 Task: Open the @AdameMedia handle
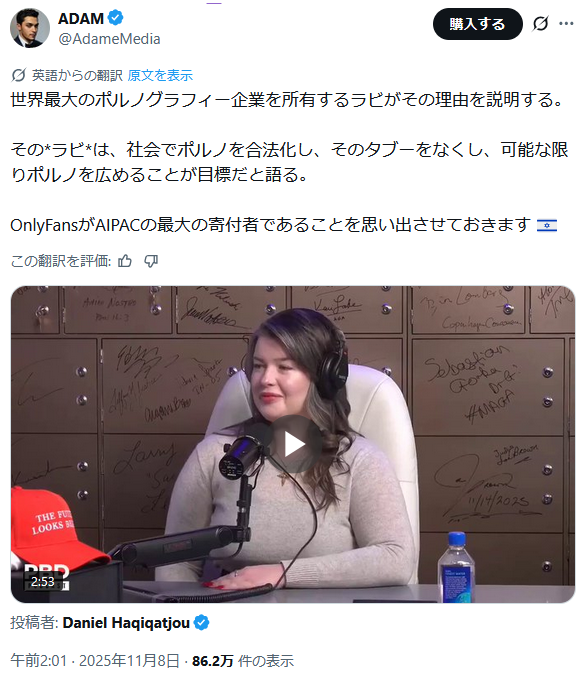pyautogui.click(x=109, y=39)
